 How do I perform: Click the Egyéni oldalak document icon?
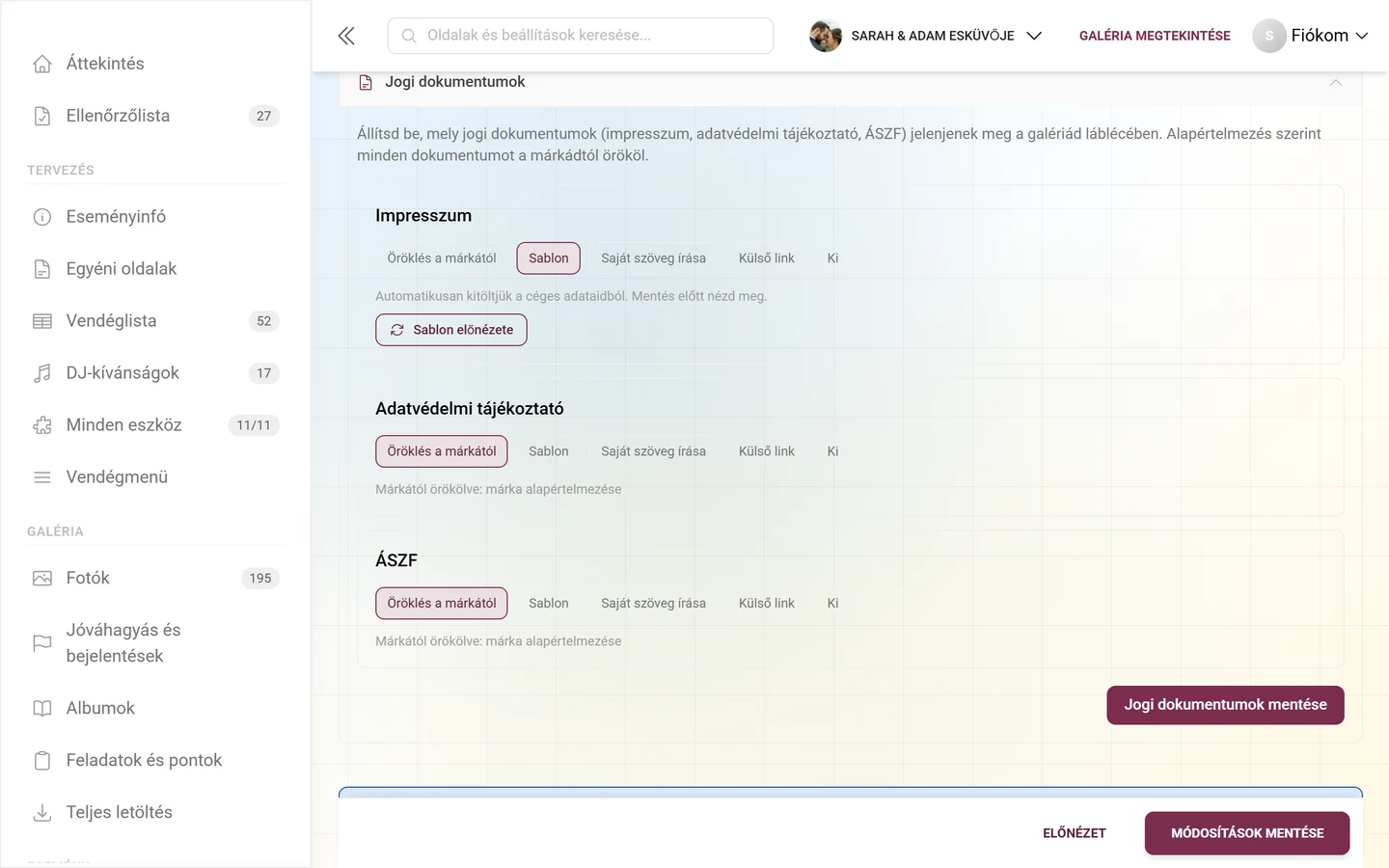(x=42, y=269)
